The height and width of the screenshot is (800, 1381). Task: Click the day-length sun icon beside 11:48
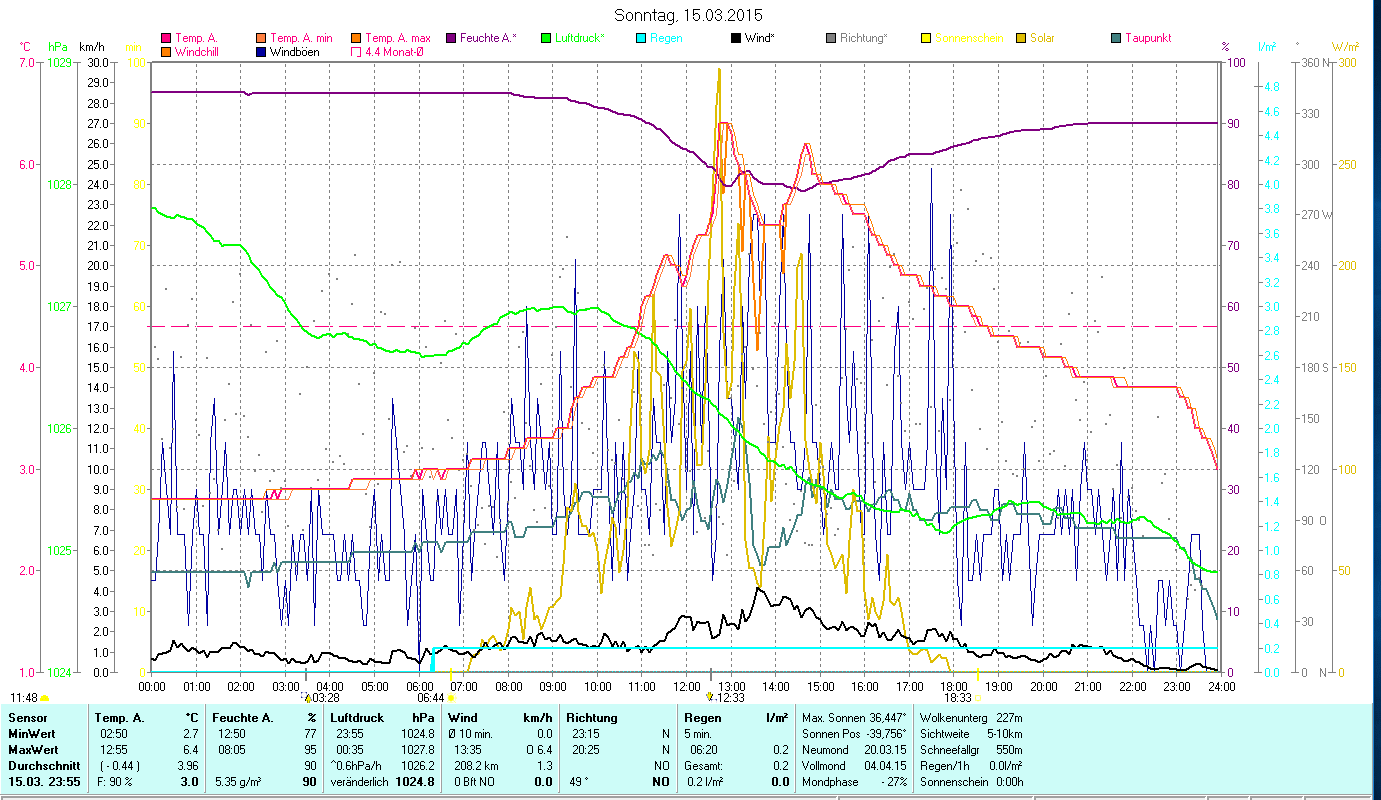point(44,698)
